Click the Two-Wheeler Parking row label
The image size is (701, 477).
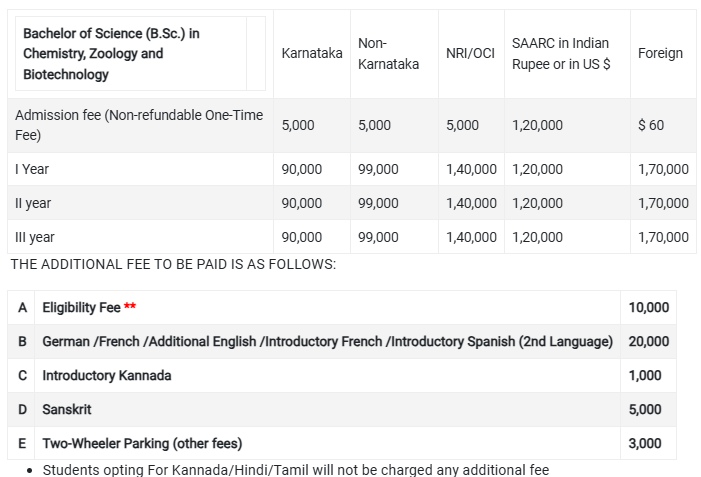142,443
